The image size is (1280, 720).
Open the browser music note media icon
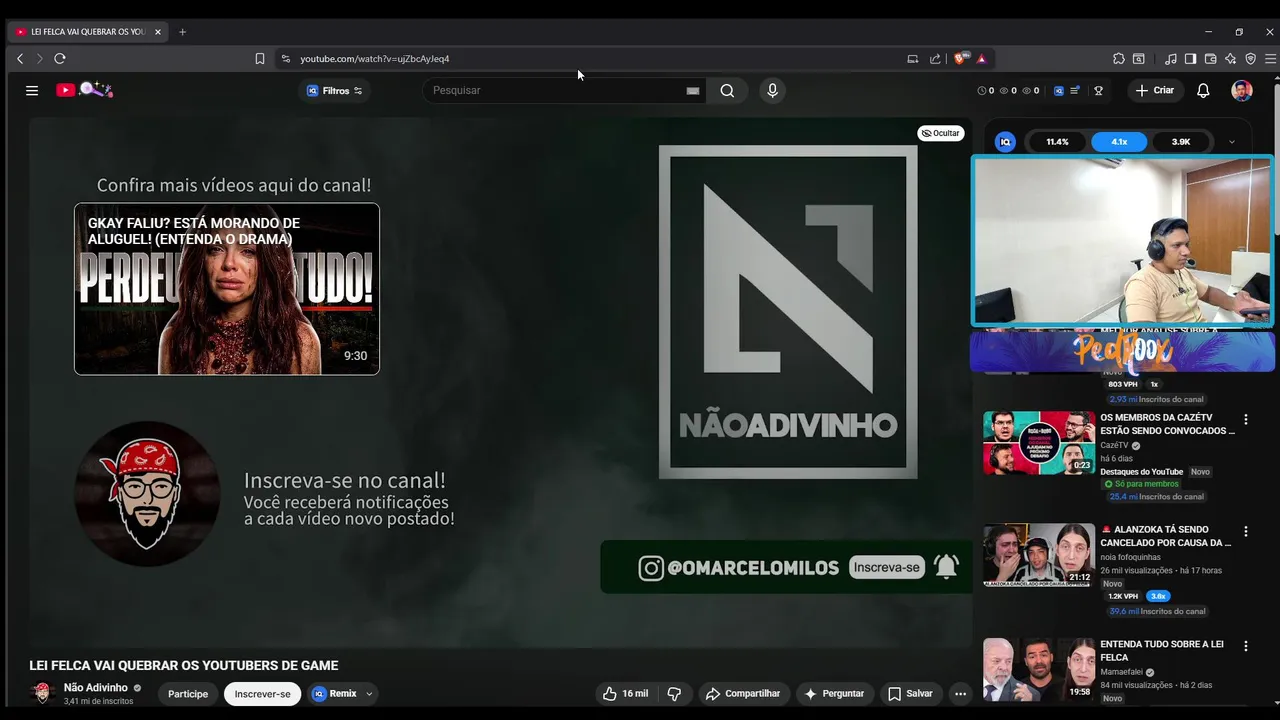pyautogui.click(x=1171, y=59)
